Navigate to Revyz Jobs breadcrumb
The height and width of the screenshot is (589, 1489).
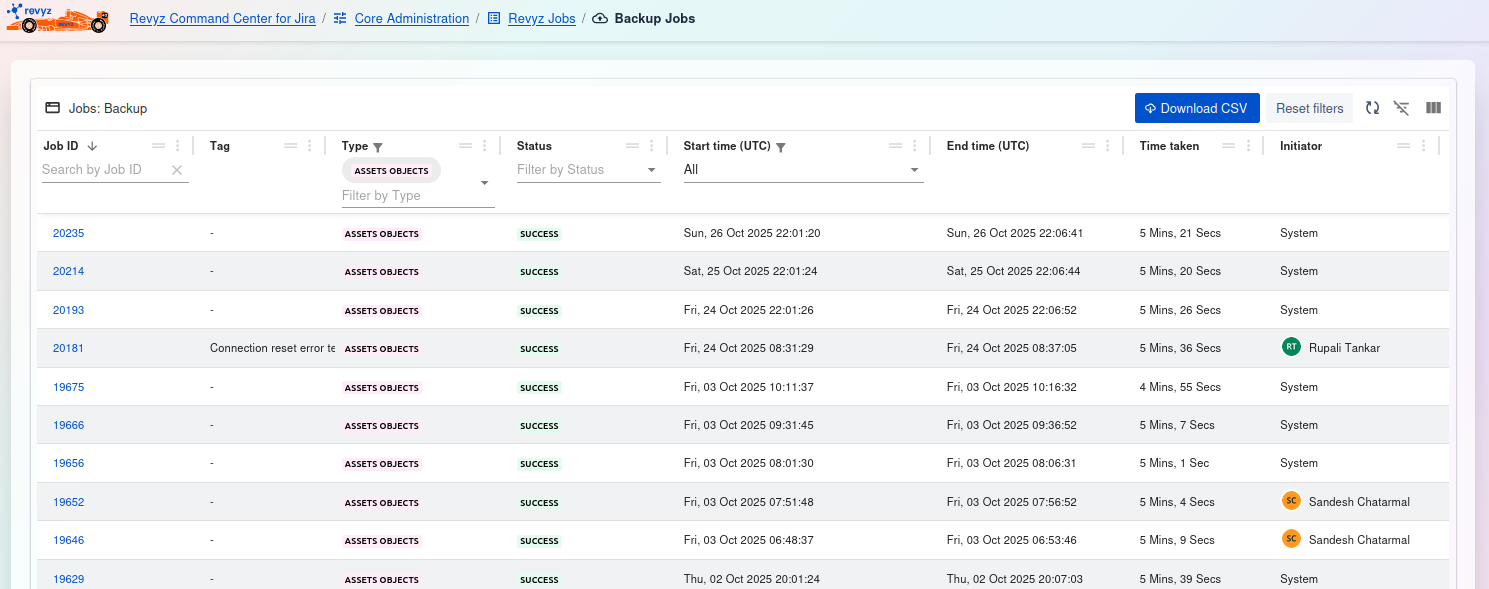[541, 19]
